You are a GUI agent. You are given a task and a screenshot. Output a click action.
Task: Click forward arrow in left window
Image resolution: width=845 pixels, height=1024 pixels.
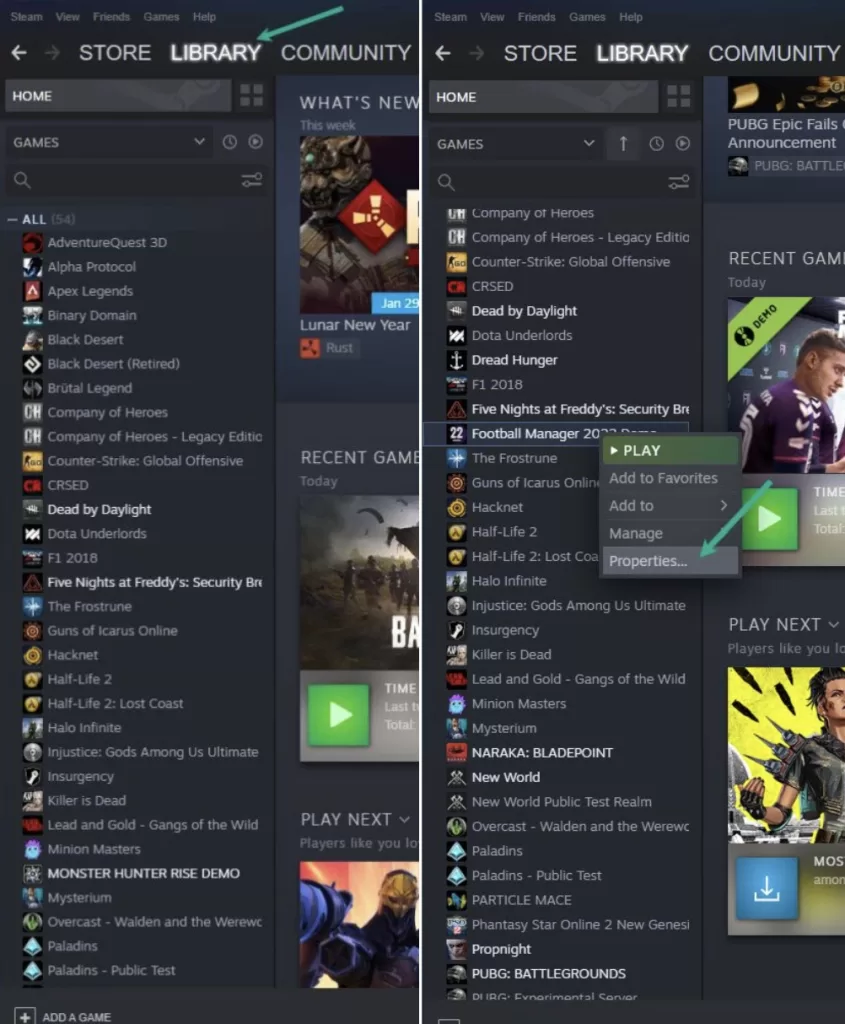point(52,53)
